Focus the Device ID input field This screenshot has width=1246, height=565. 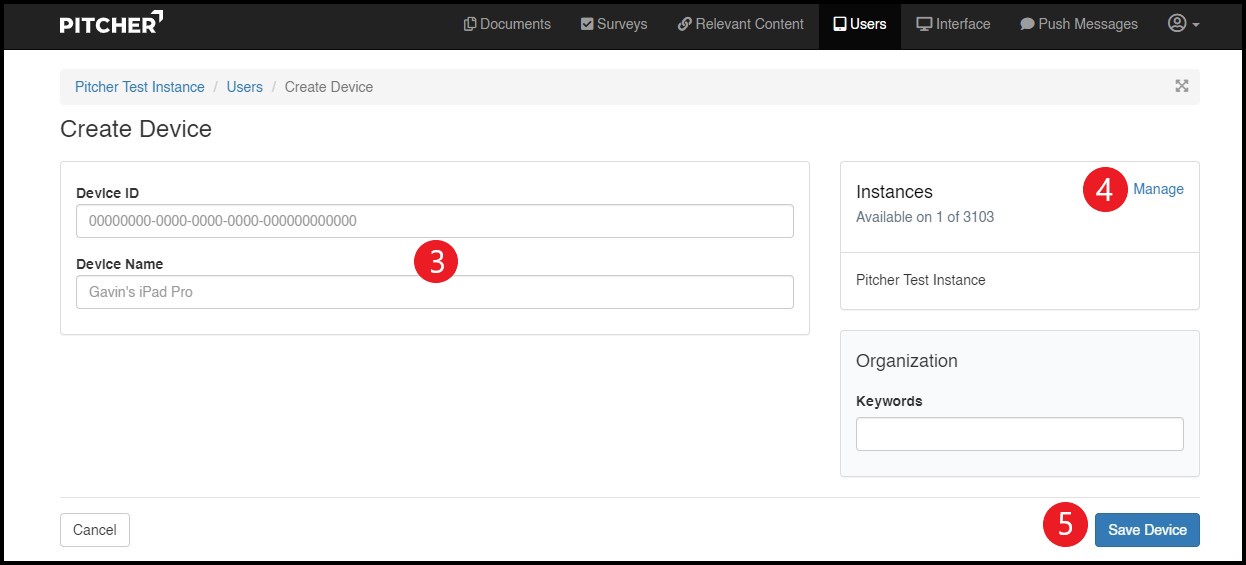[434, 221]
